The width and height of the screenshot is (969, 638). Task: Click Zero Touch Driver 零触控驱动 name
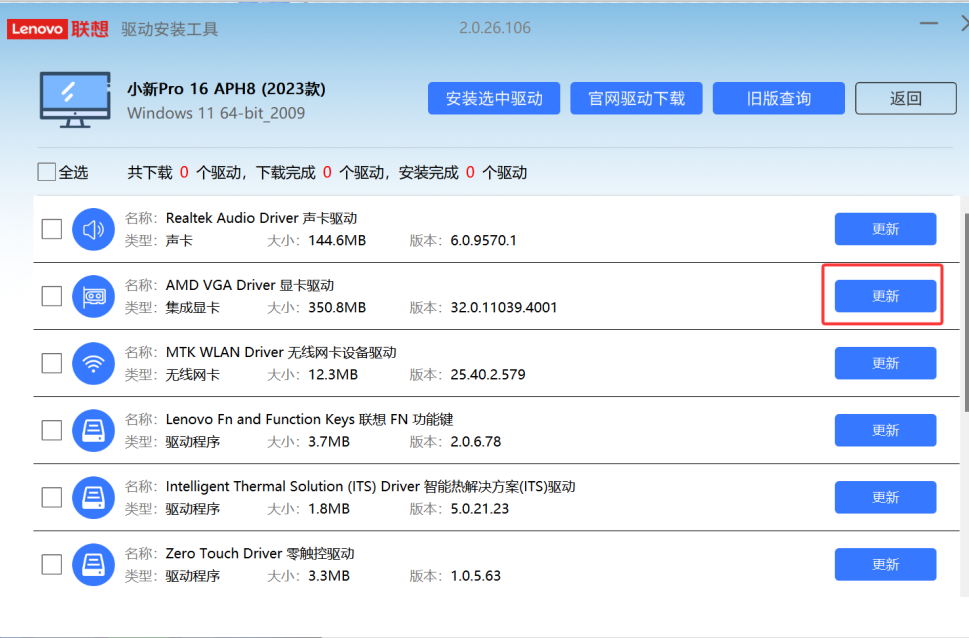click(x=260, y=553)
